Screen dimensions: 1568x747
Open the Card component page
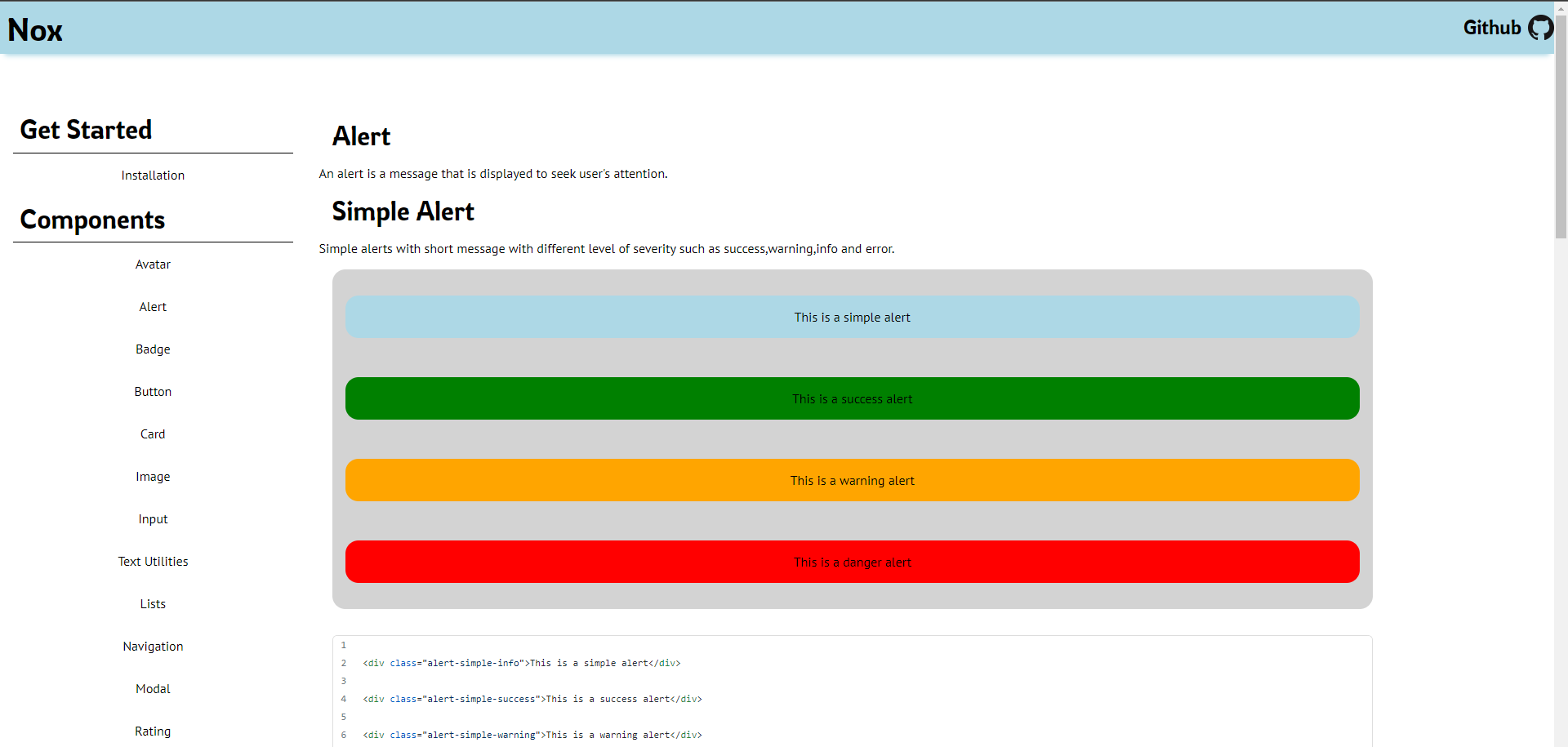coord(153,434)
